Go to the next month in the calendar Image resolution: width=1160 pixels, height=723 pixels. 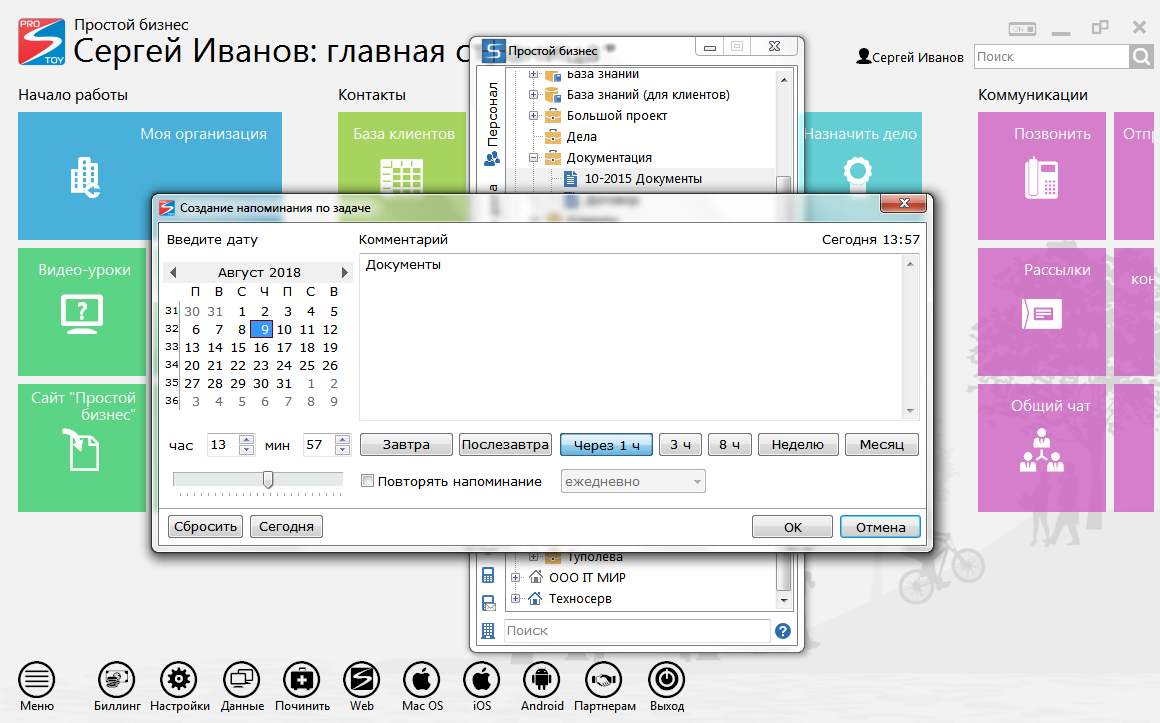click(344, 272)
